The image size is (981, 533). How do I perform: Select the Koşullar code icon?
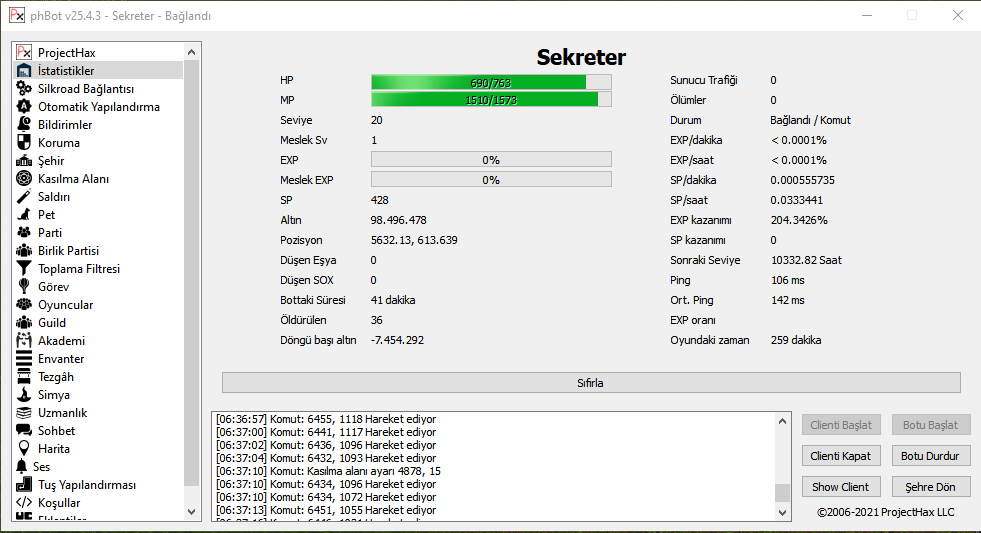coord(25,503)
